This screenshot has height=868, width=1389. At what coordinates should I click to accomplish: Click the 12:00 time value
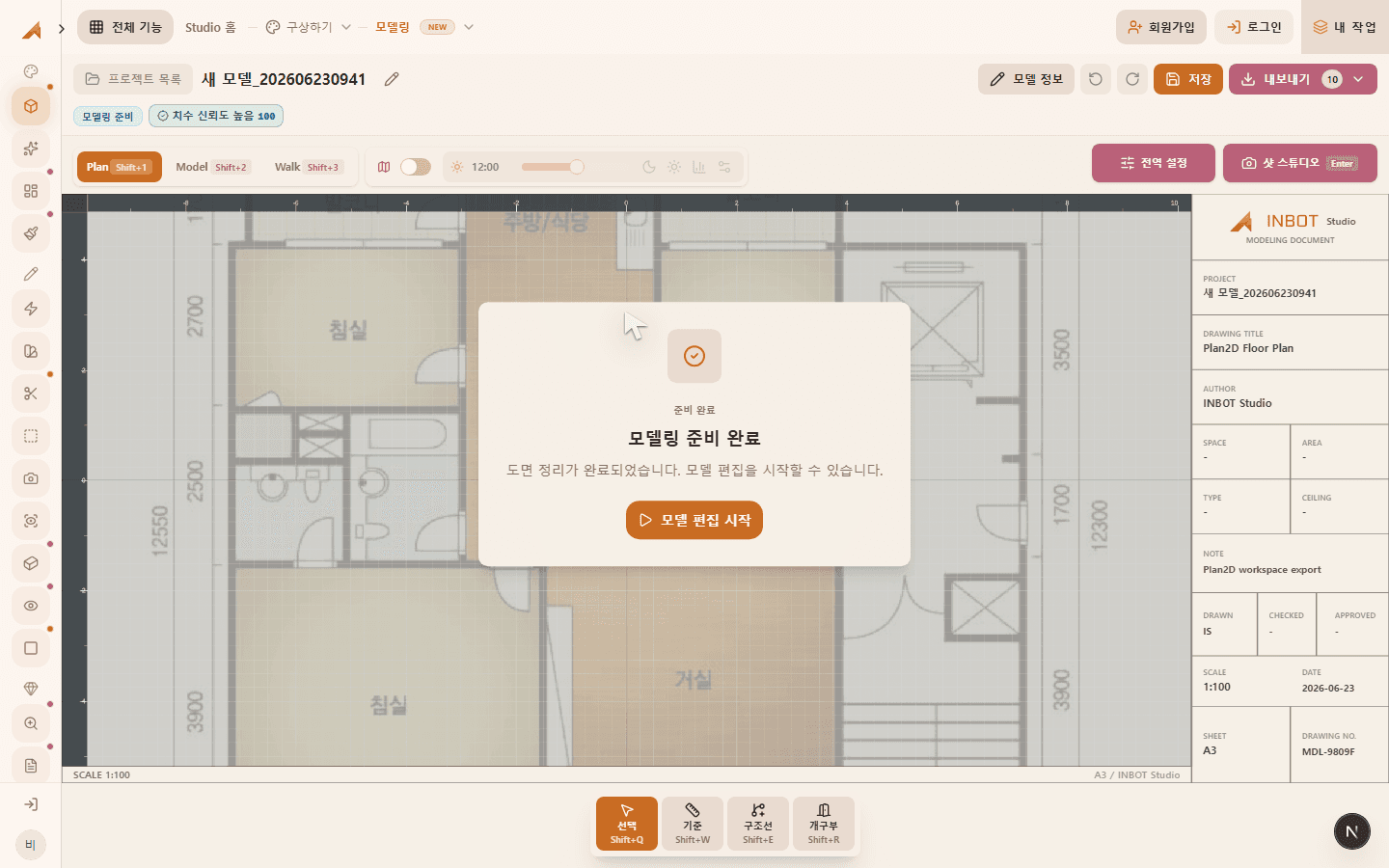click(485, 167)
